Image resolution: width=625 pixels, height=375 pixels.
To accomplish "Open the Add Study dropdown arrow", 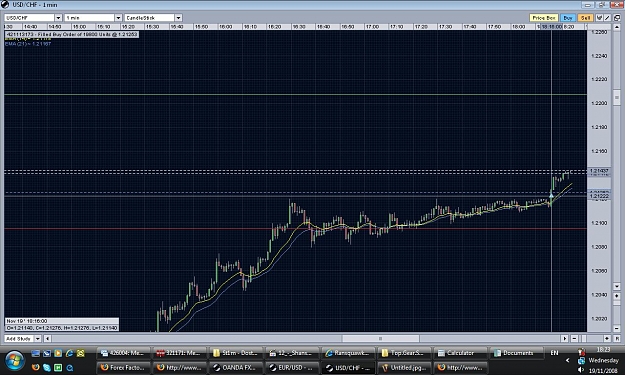I will (x=37, y=339).
